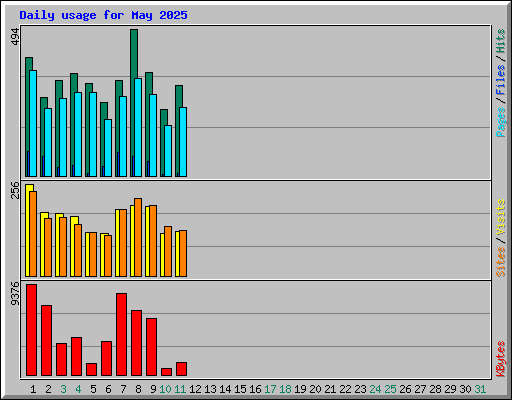The height and width of the screenshot is (400, 512).
Task: Click the green day 4 axis label
Action: [x=78, y=389]
